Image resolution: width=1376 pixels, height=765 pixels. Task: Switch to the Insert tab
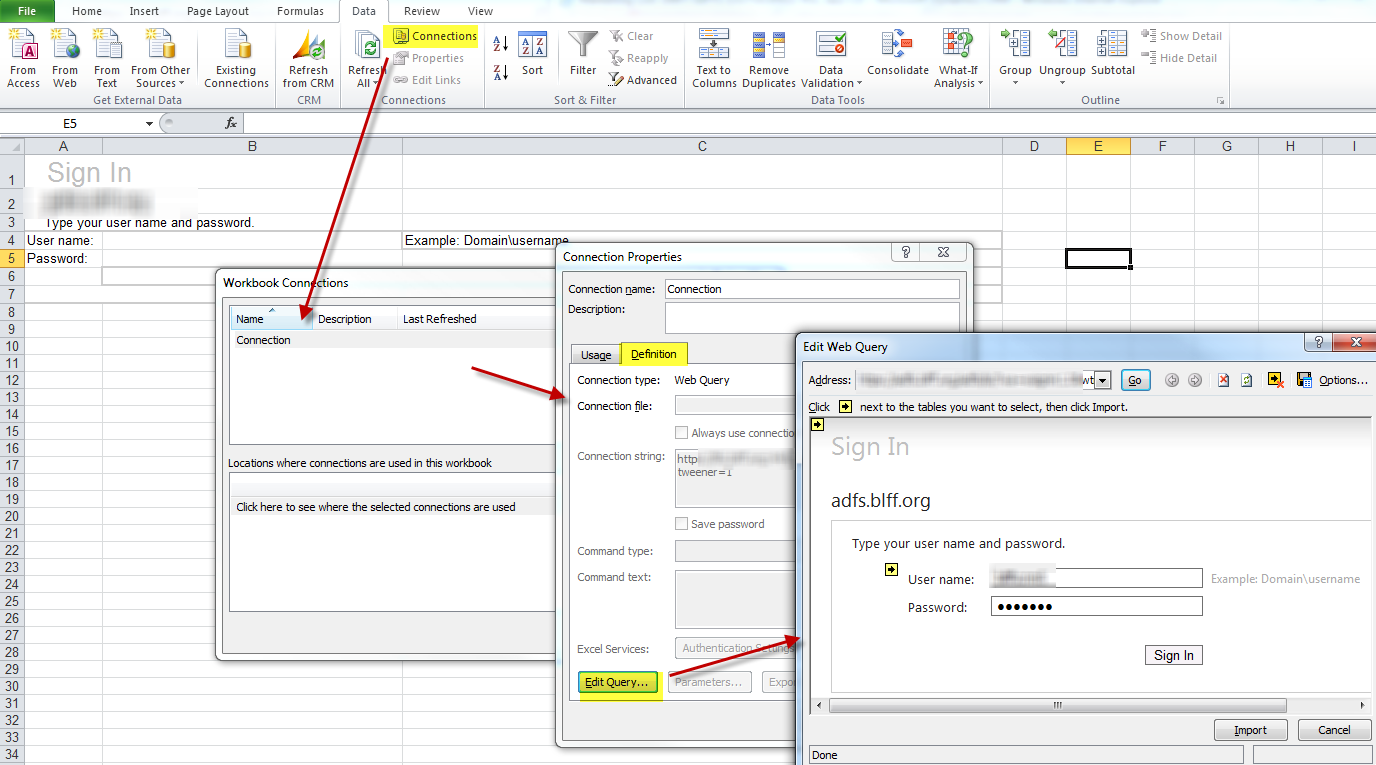click(x=144, y=11)
